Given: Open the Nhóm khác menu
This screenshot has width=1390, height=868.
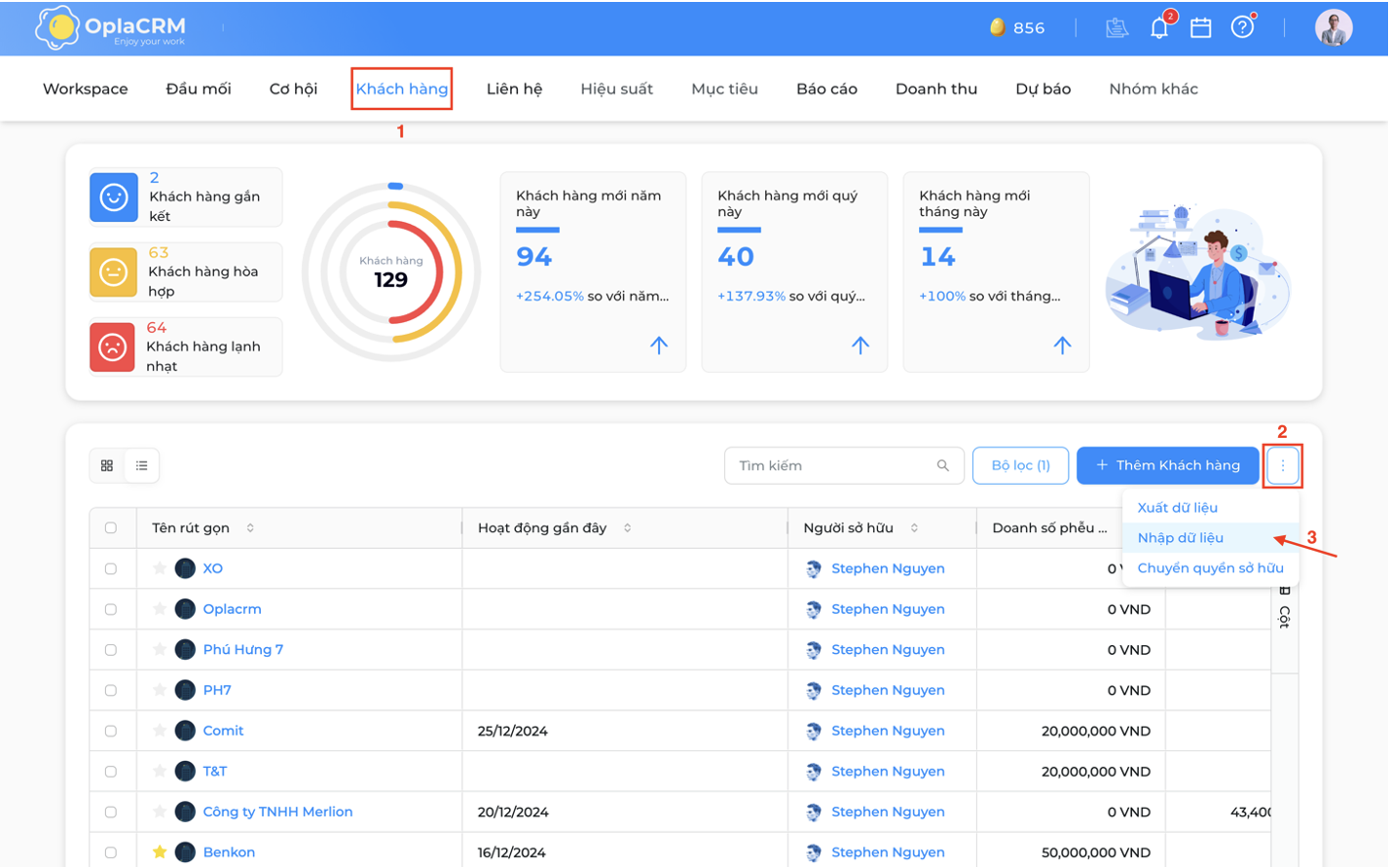Looking at the screenshot, I should pyautogui.click(x=1153, y=89).
